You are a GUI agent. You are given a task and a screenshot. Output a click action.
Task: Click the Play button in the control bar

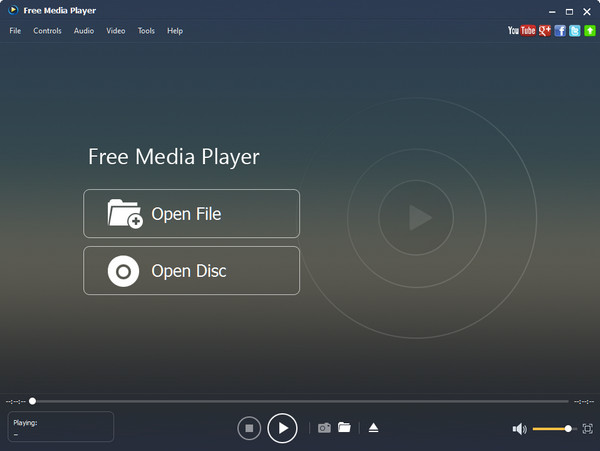pos(283,428)
